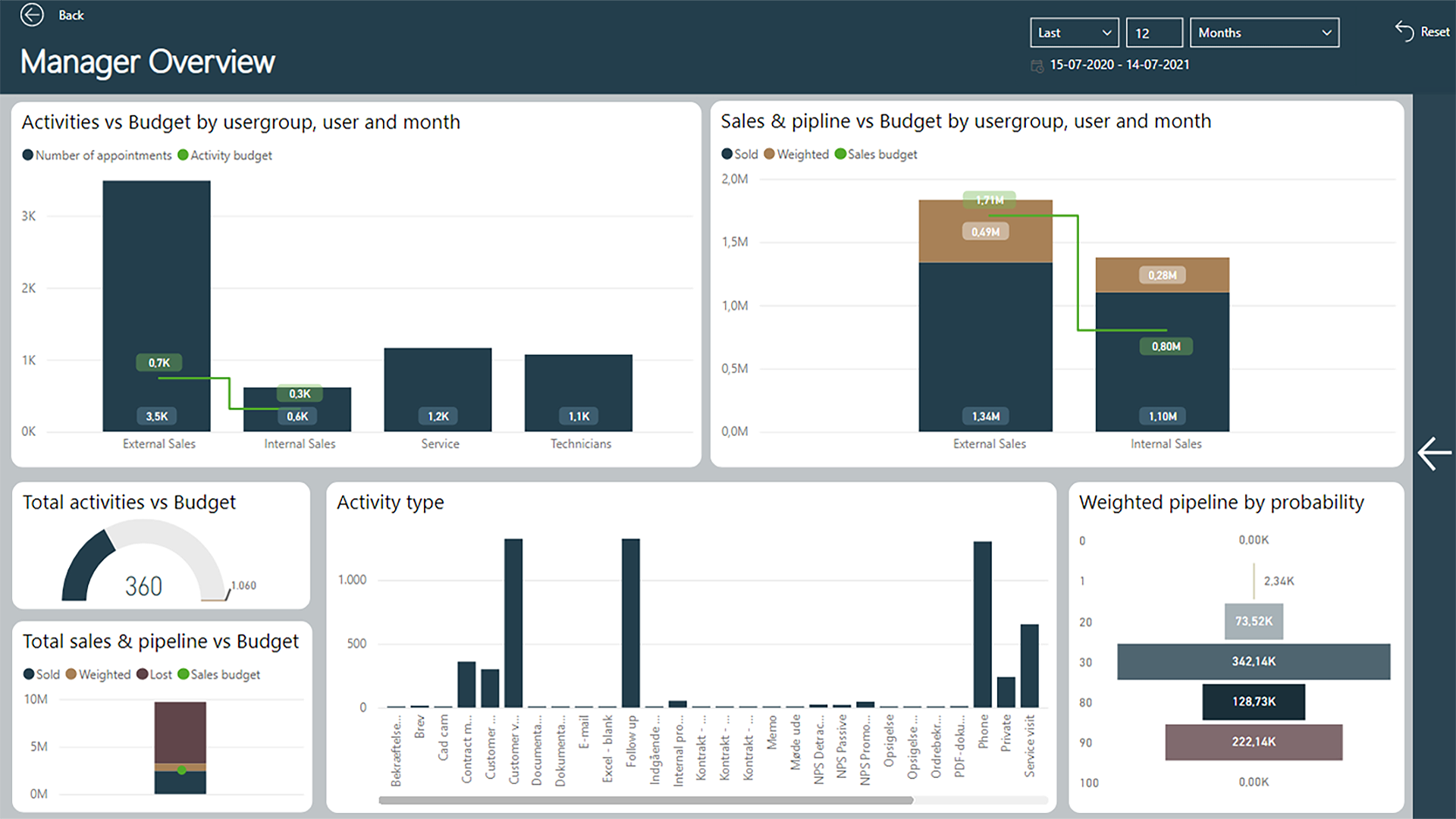The width and height of the screenshot is (1456, 819).
Task: Click the large left arrow on right sidebar
Action: [x=1434, y=453]
